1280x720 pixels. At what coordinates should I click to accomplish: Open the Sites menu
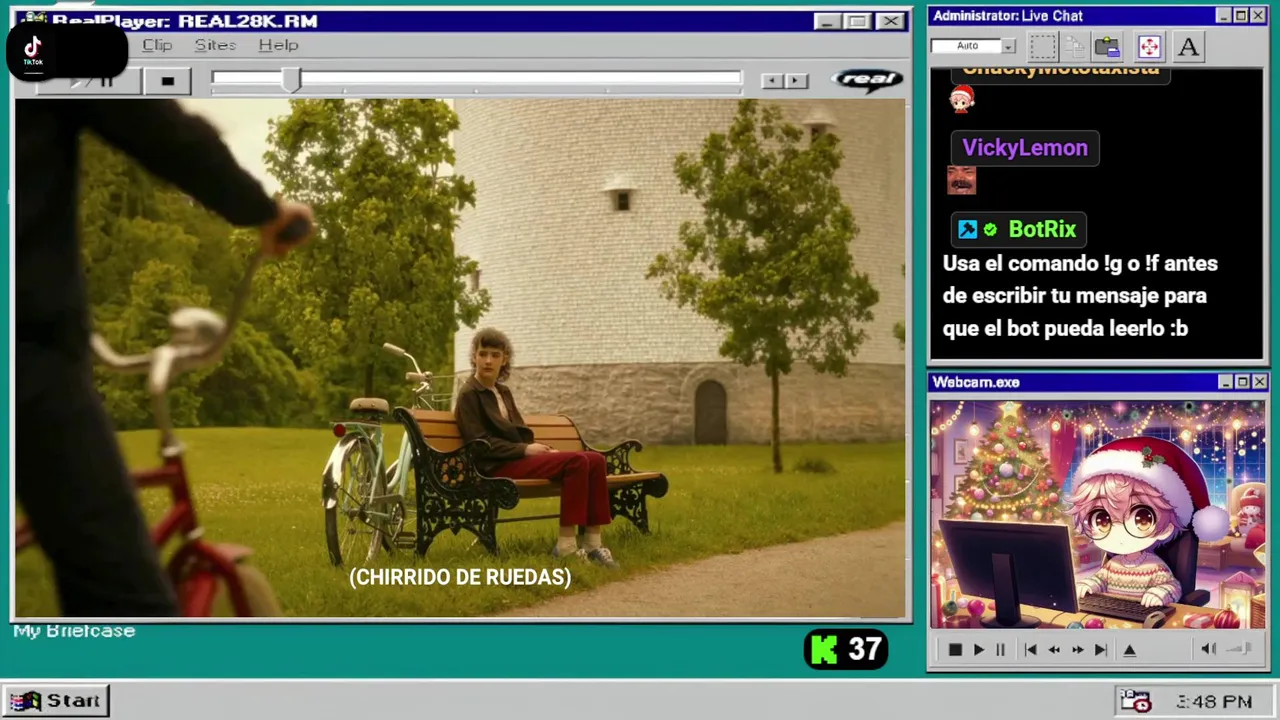coord(215,45)
